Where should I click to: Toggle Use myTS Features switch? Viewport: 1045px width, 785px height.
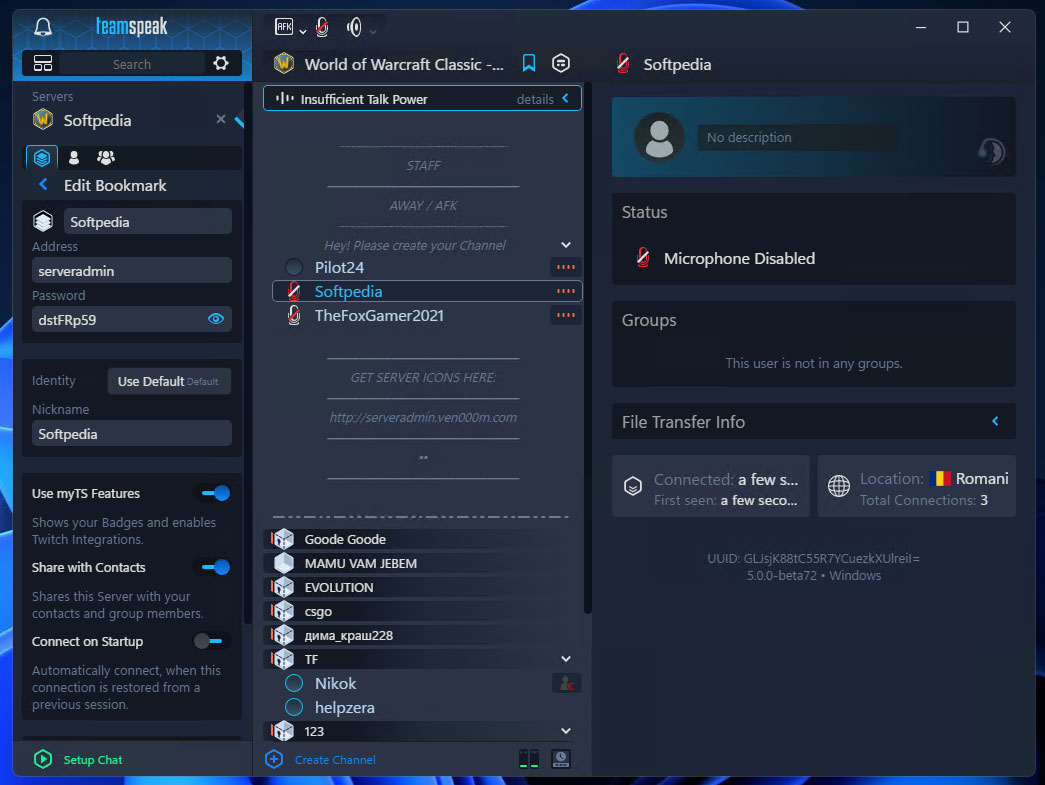[x=215, y=493]
